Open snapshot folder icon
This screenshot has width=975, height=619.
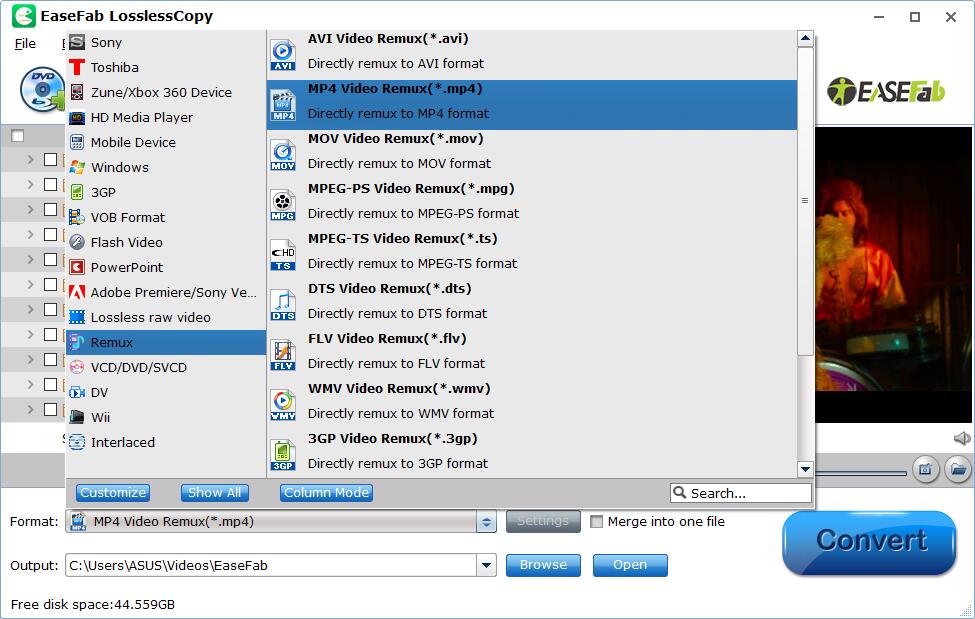point(958,469)
